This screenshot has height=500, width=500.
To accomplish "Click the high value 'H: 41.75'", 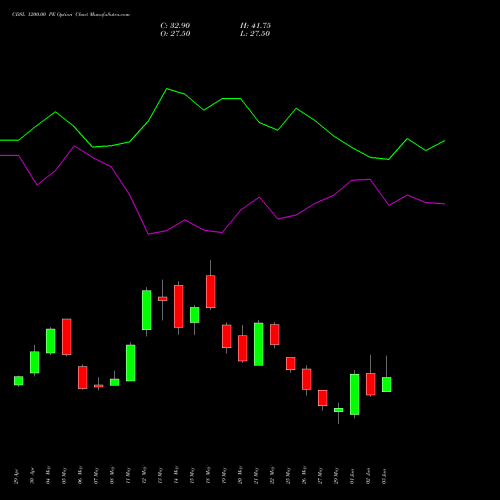I will [x=255, y=26].
